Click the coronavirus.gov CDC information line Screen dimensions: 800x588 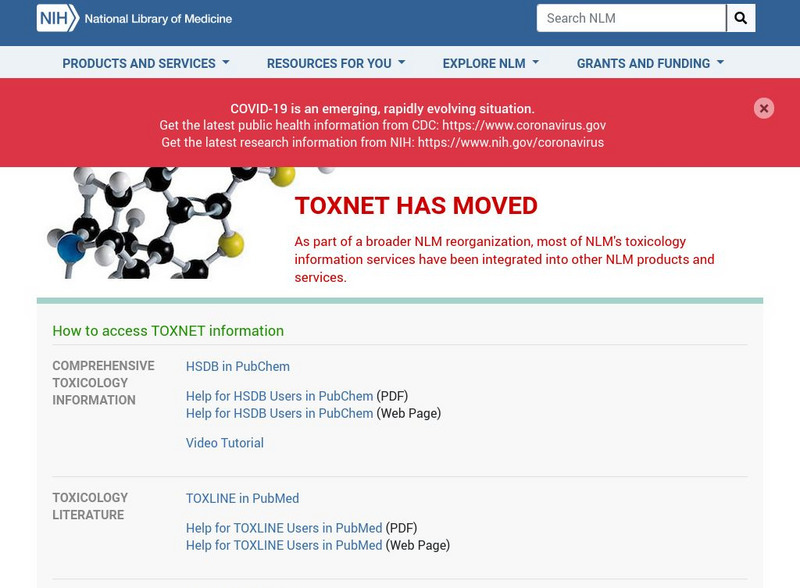(x=383, y=125)
